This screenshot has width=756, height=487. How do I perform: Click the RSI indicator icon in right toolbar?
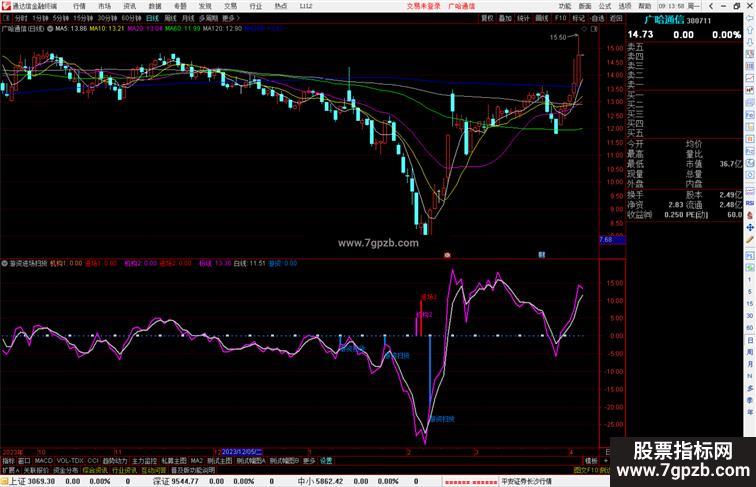(750, 203)
